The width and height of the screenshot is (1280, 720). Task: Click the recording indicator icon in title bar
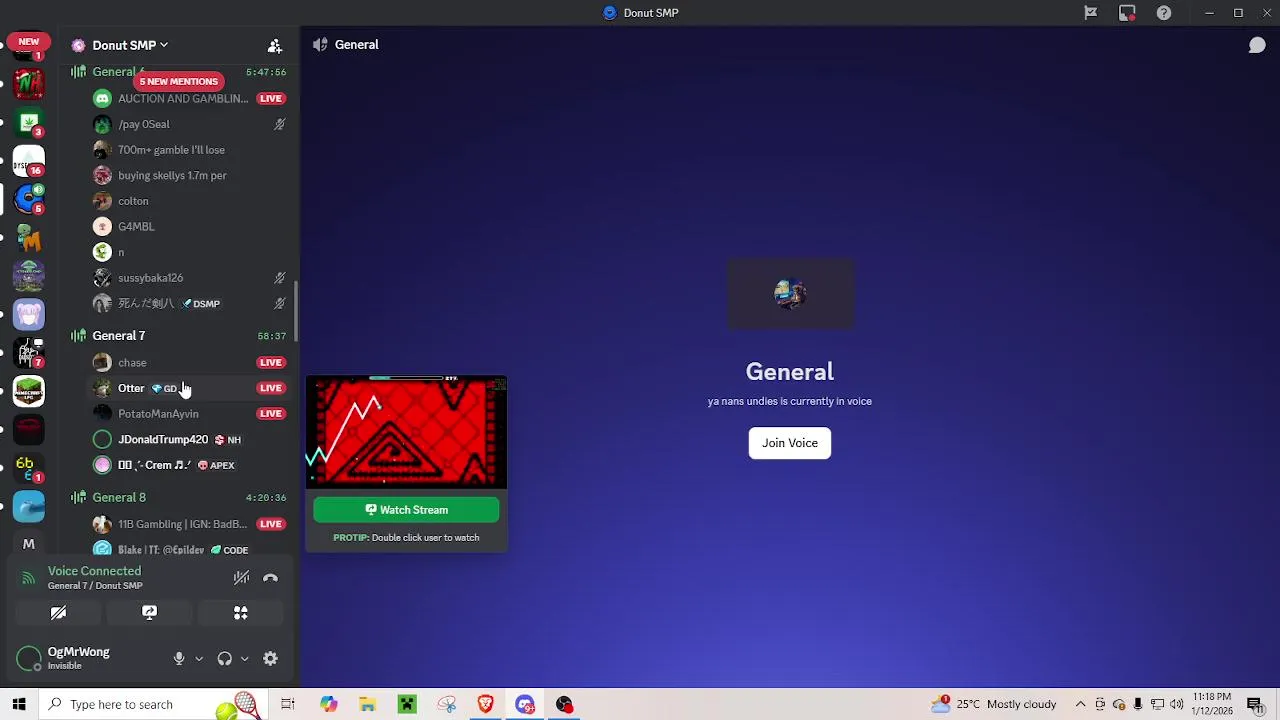point(1127,13)
